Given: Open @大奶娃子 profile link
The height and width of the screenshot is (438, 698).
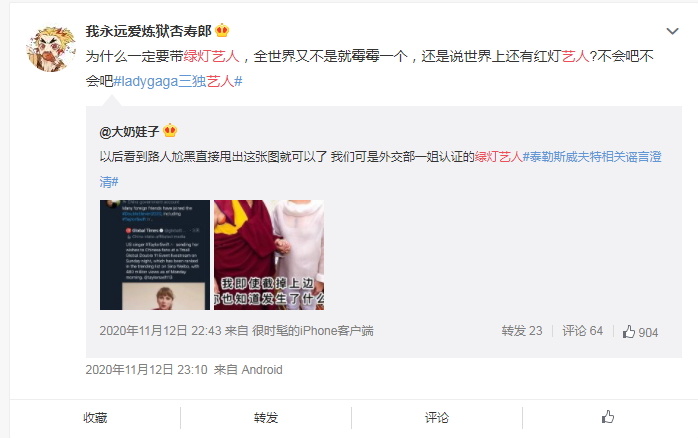Looking at the screenshot, I should pos(130,131).
